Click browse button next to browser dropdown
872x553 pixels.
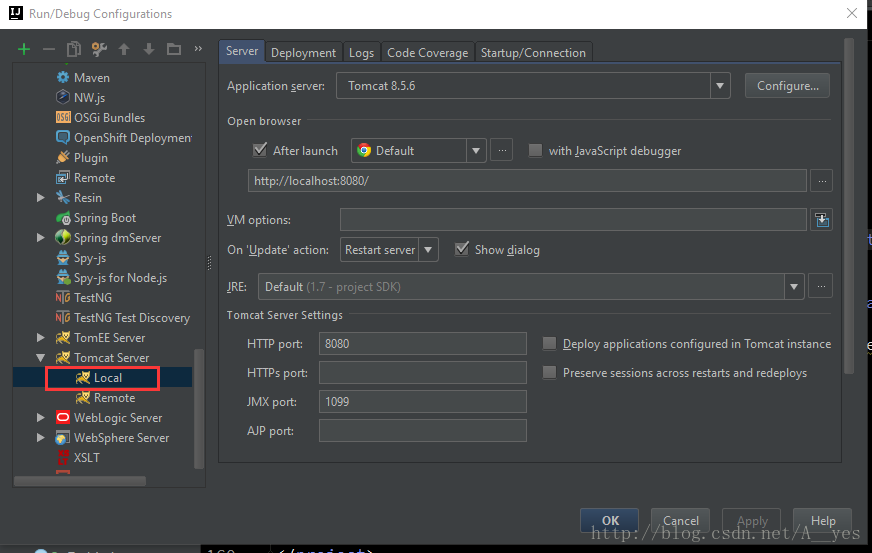click(x=502, y=150)
